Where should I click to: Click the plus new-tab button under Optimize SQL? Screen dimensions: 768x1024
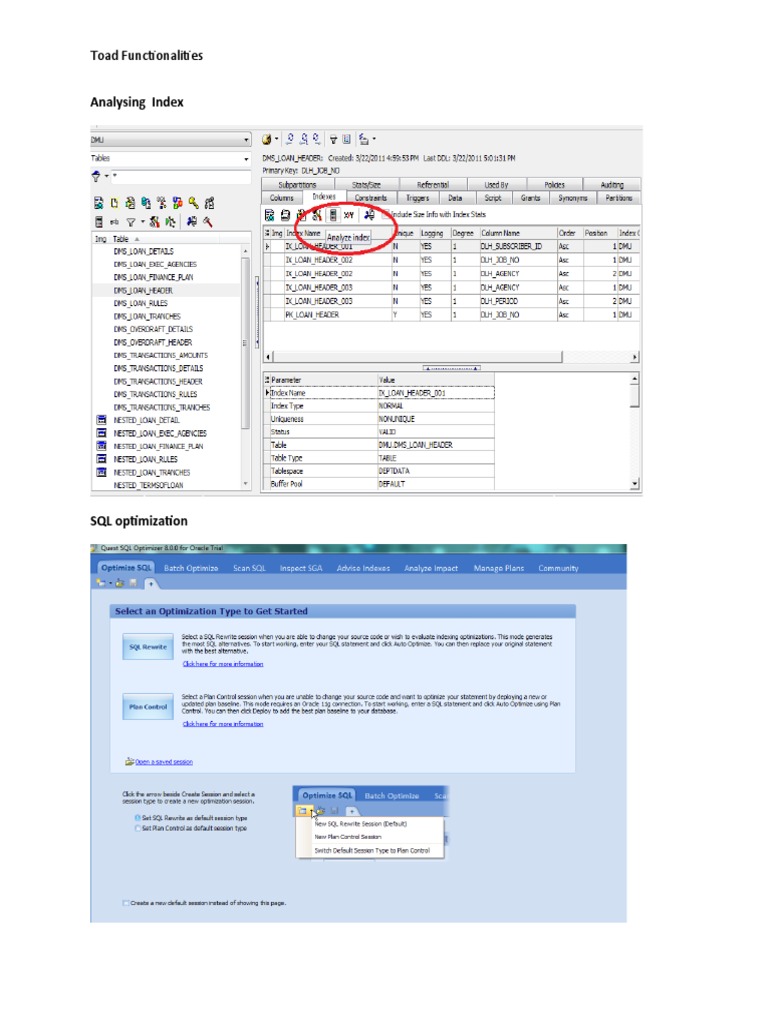pyautogui.click(x=150, y=583)
